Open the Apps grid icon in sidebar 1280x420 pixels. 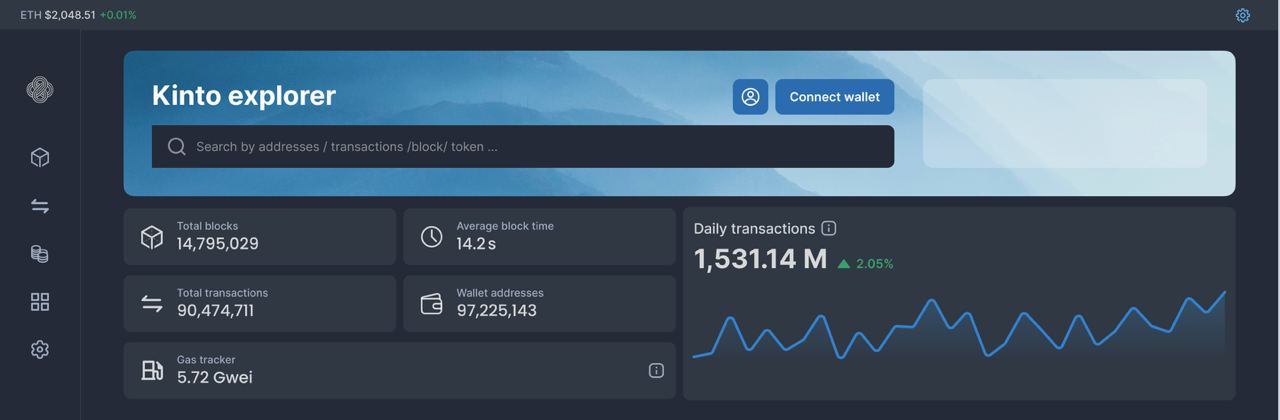40,302
